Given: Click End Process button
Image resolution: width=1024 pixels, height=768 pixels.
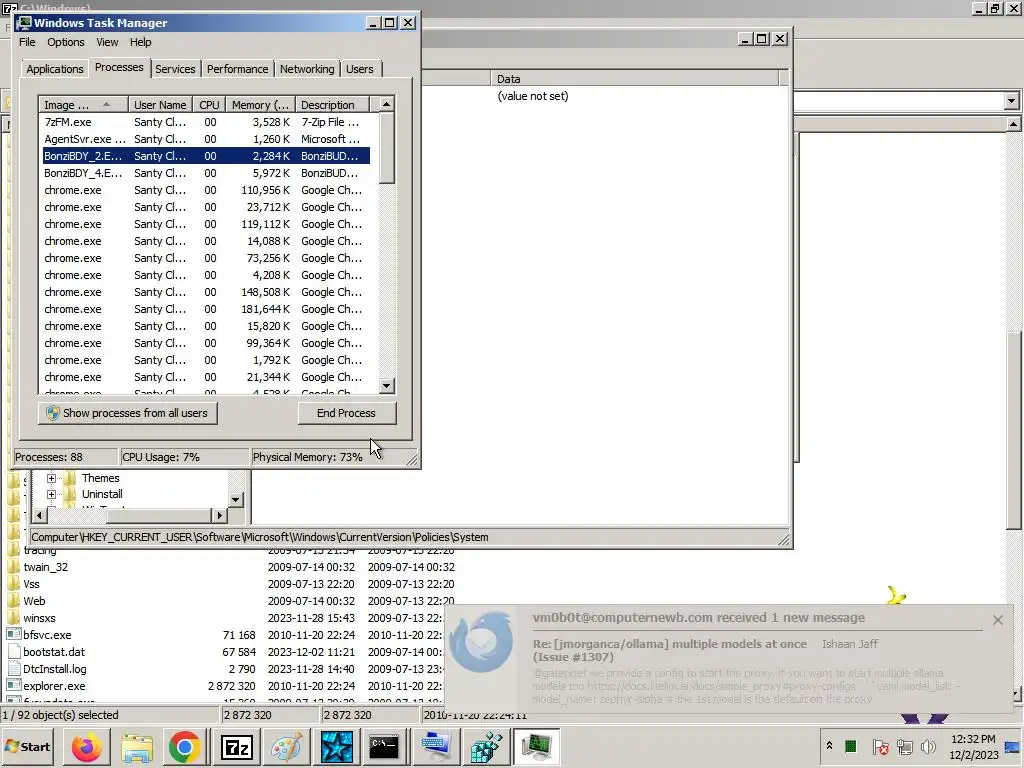Looking at the screenshot, I should coord(347,413).
